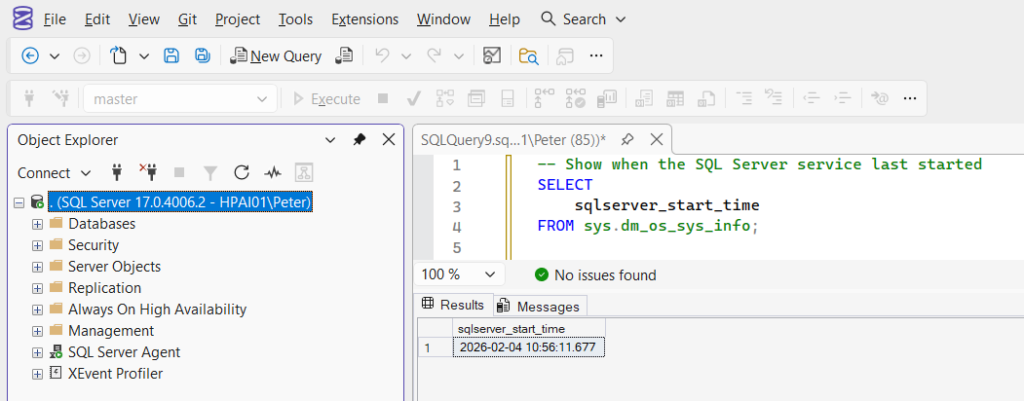Click the sqlserver_start_time column header
This screenshot has width=1024, height=401.
coord(528,329)
